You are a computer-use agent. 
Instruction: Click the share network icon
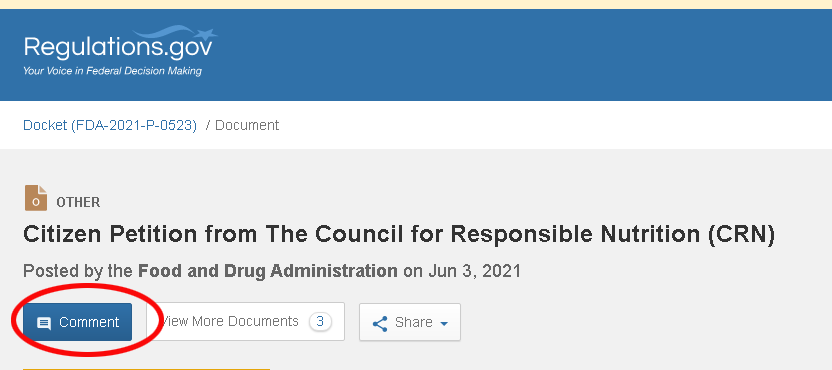point(379,323)
